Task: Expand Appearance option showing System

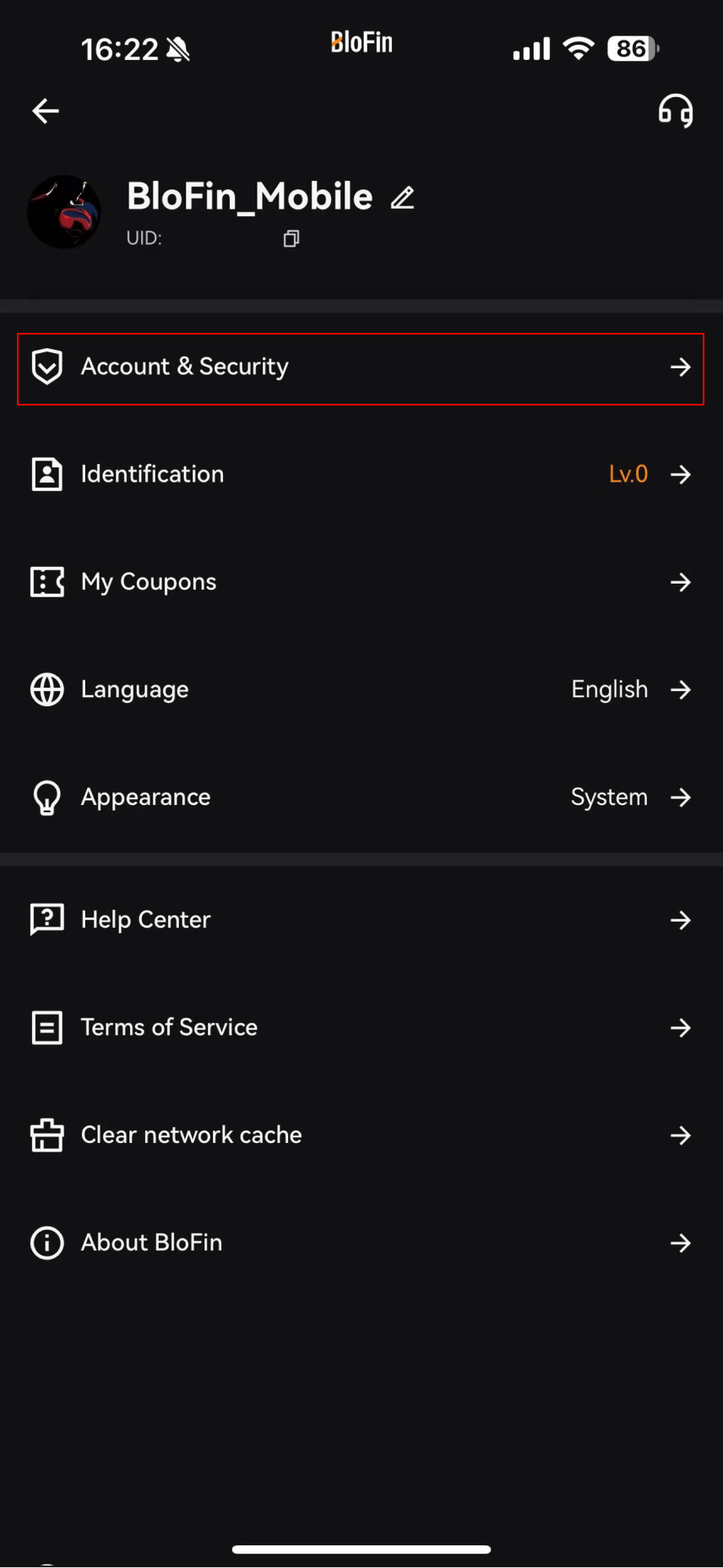Action: 361,798
